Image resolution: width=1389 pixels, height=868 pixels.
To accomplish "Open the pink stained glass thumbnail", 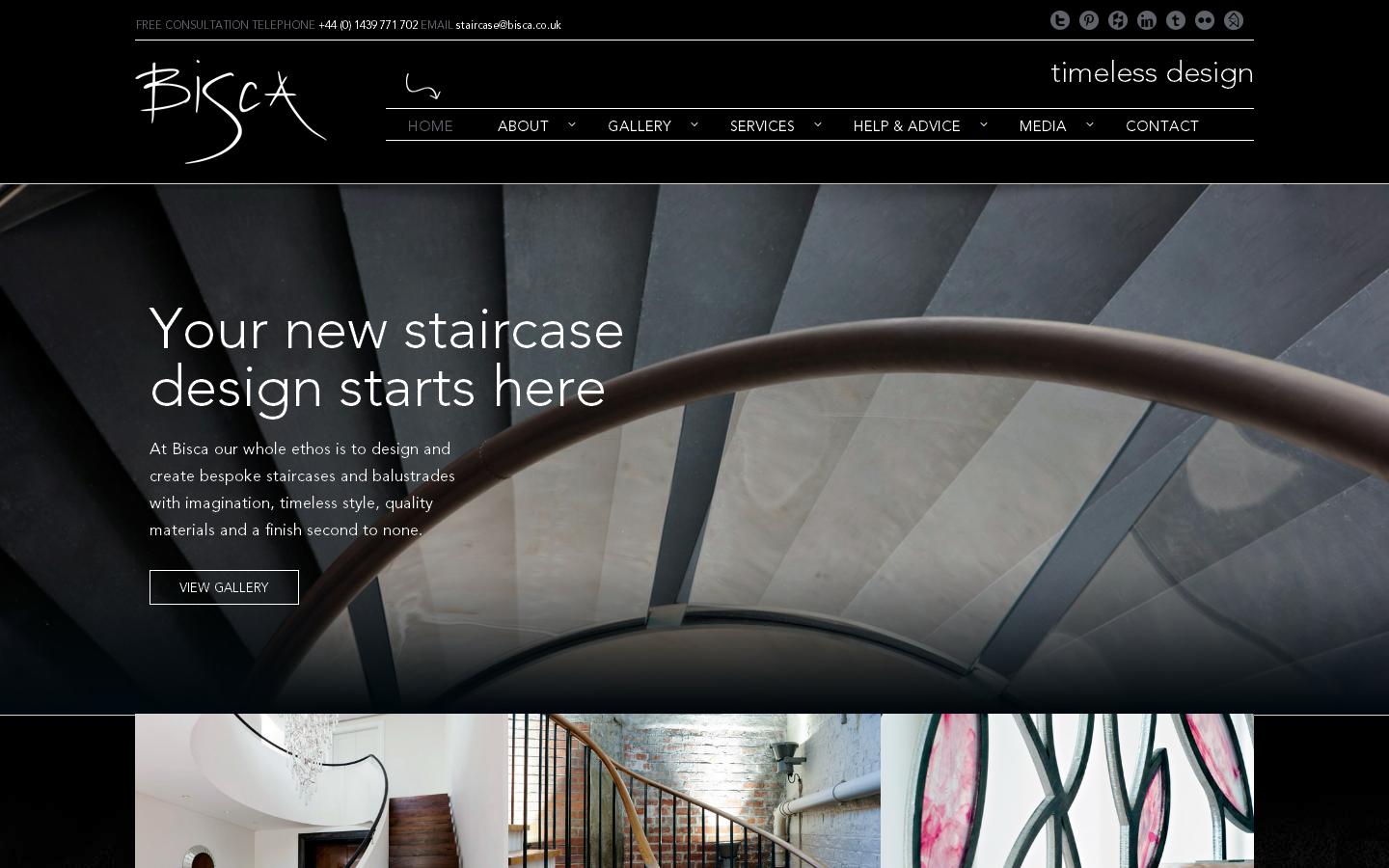I will (x=1067, y=791).
